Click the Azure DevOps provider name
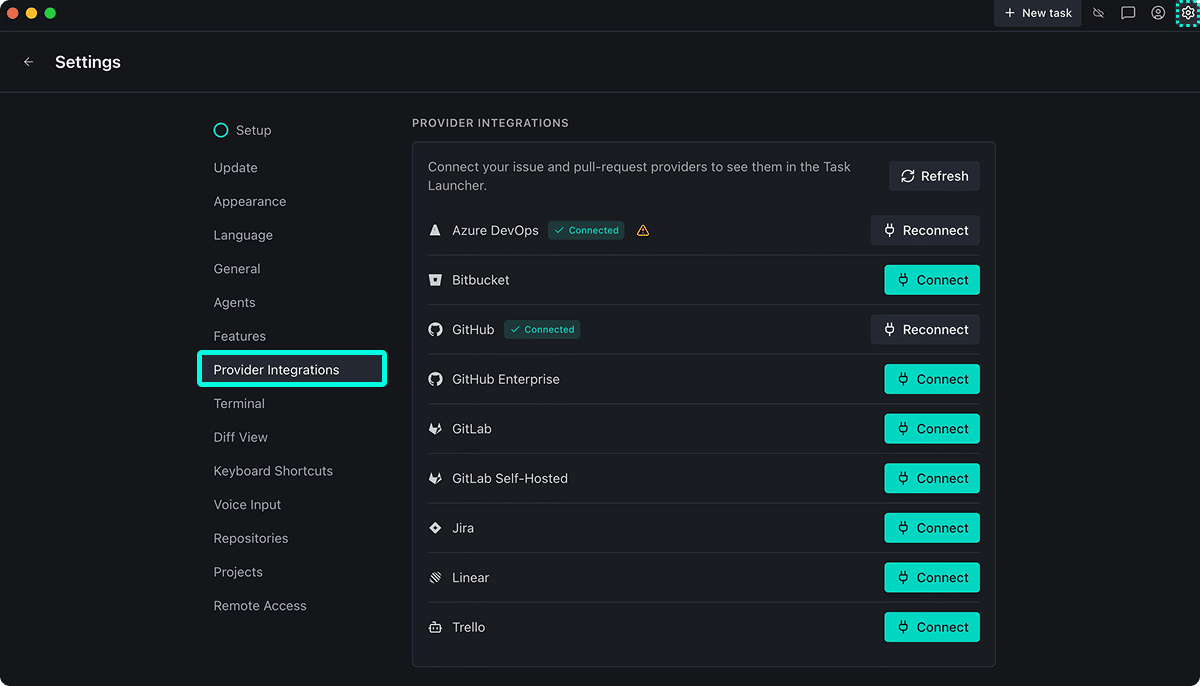This screenshot has width=1200, height=686. pyautogui.click(x=495, y=230)
